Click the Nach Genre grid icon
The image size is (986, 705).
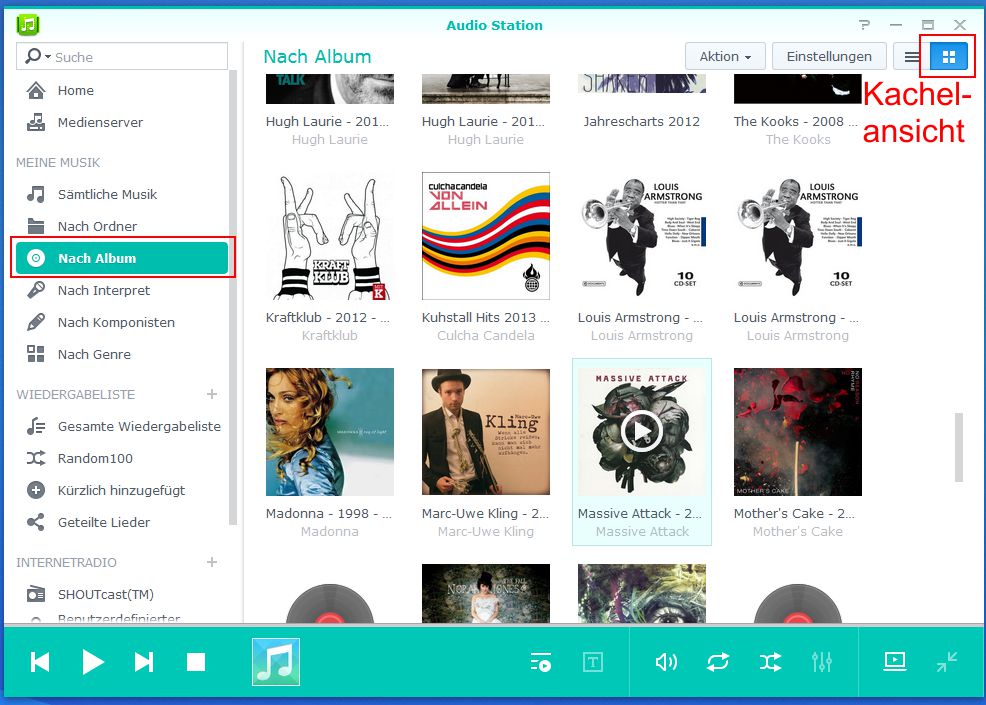(x=36, y=354)
